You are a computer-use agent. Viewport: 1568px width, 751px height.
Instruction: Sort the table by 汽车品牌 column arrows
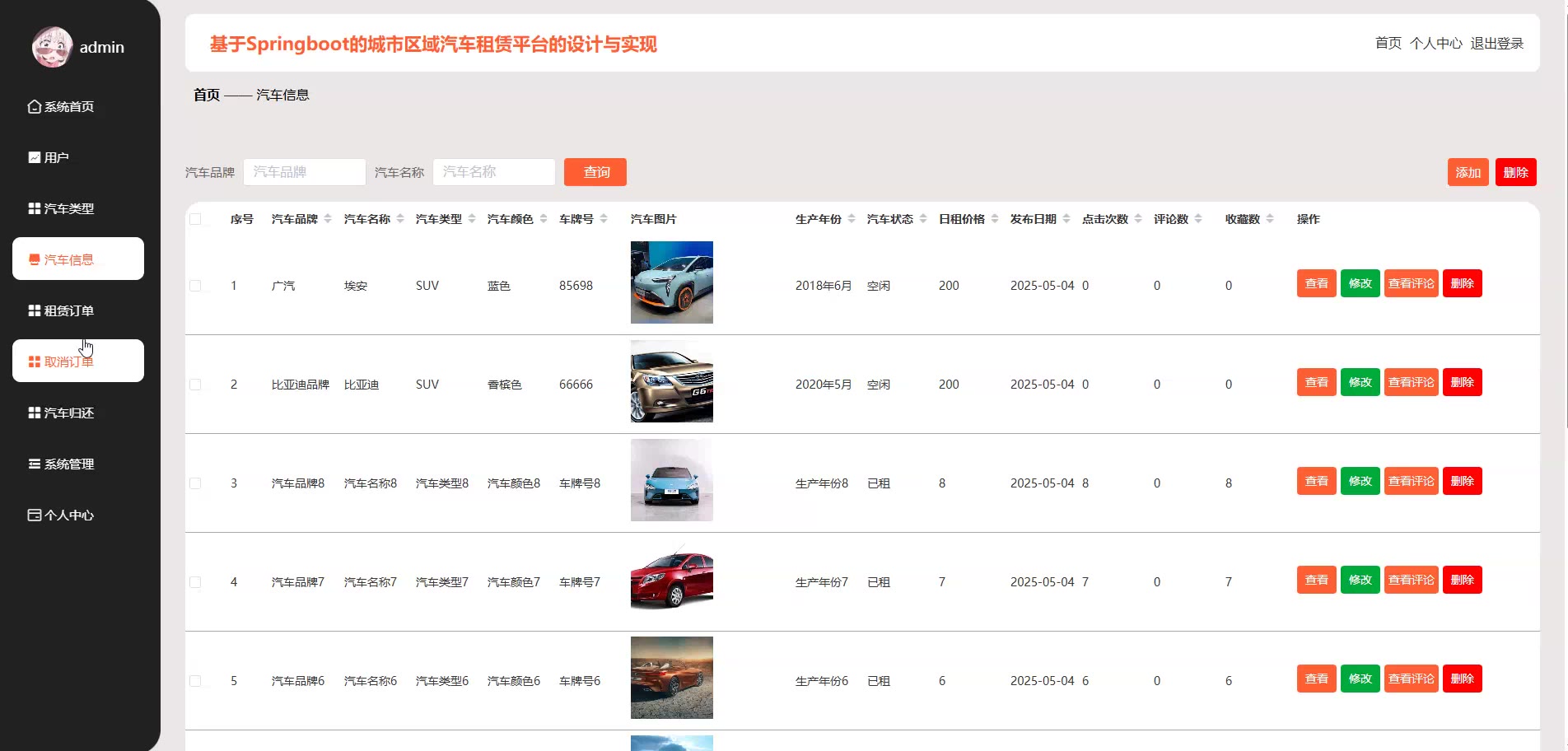328,219
